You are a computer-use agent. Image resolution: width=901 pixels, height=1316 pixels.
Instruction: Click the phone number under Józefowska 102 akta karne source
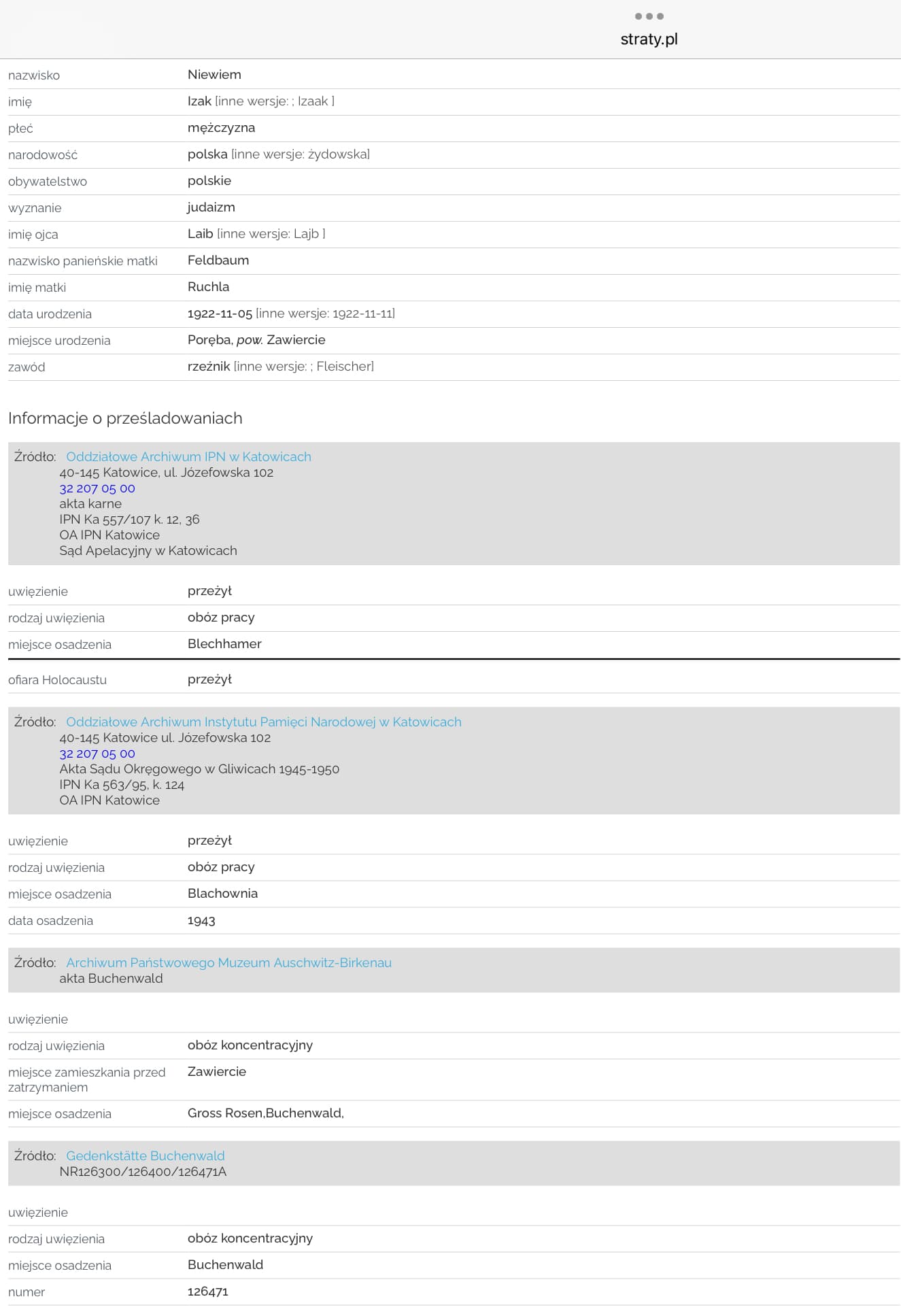tap(97, 488)
